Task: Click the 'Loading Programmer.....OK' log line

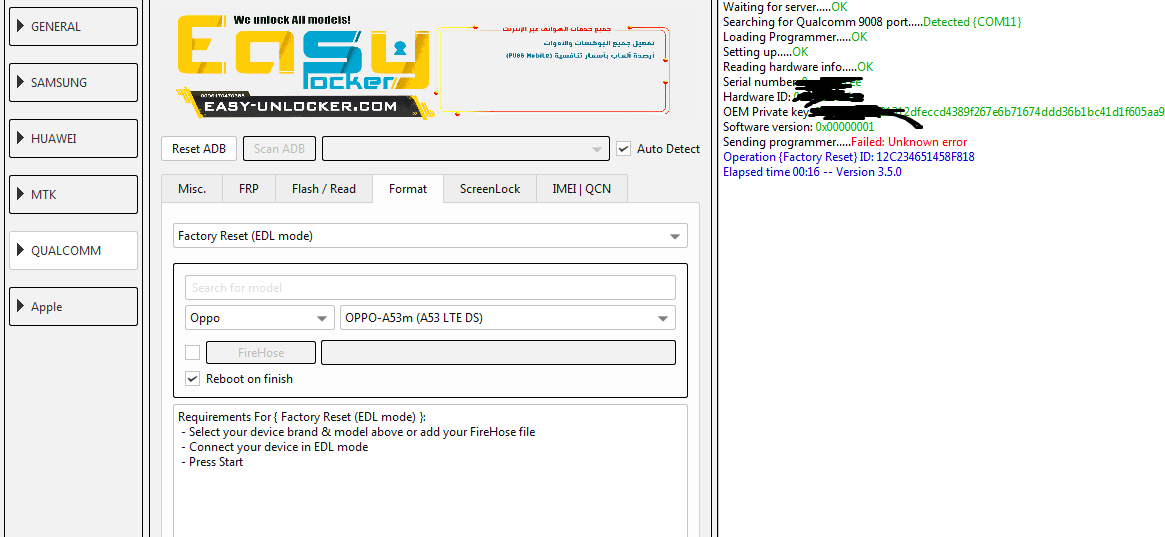Action: click(795, 37)
